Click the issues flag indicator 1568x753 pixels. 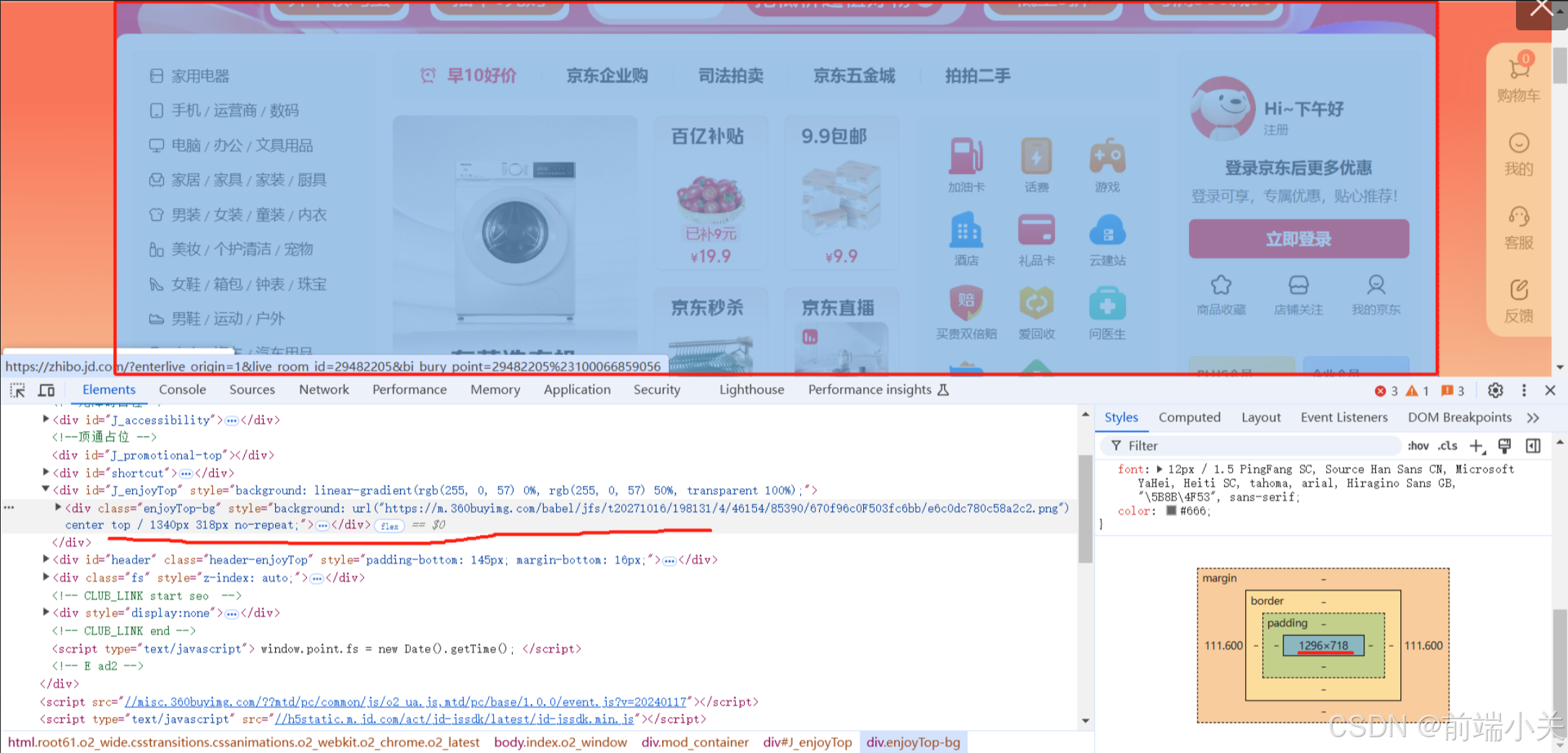[1452, 391]
